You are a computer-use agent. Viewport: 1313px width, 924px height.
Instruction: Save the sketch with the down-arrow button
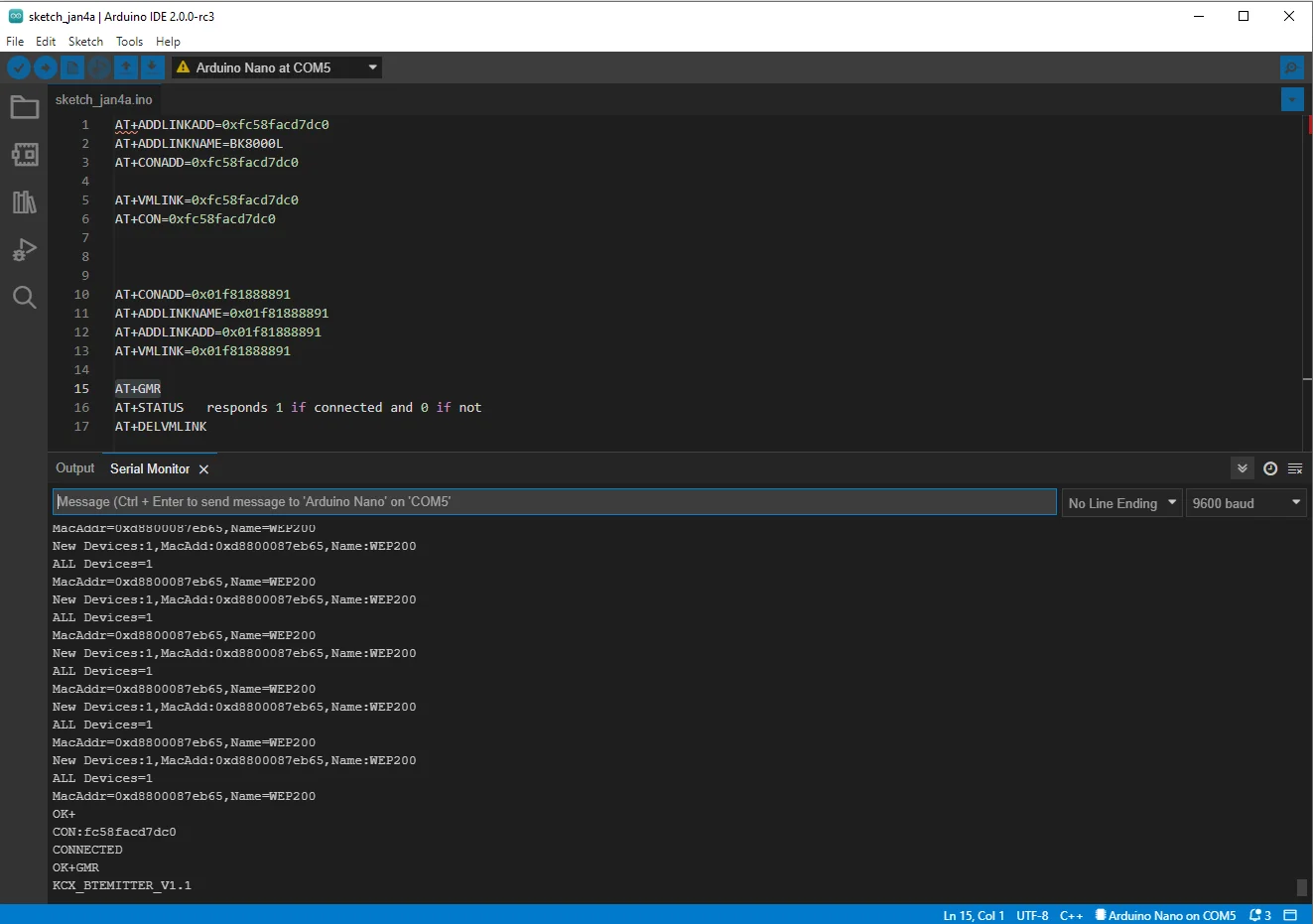[x=153, y=67]
